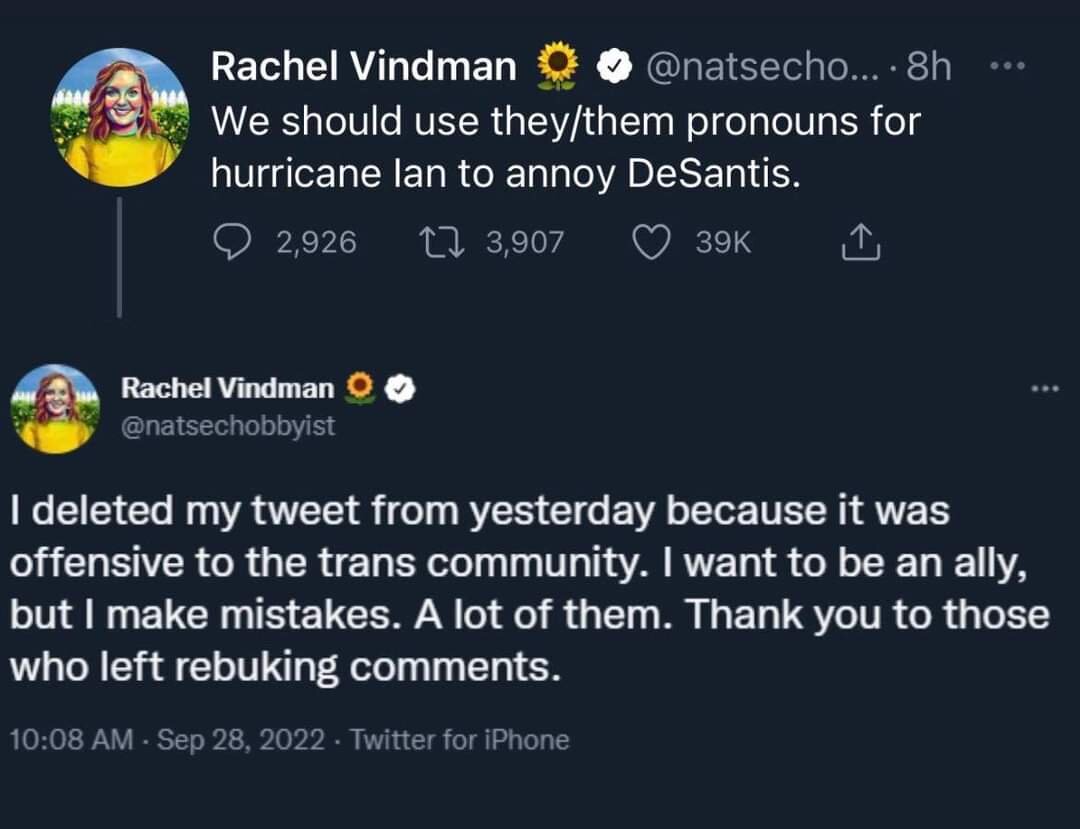
Task: Open the bold Rachel Vindman name on the top tweet
Action: coord(364,67)
